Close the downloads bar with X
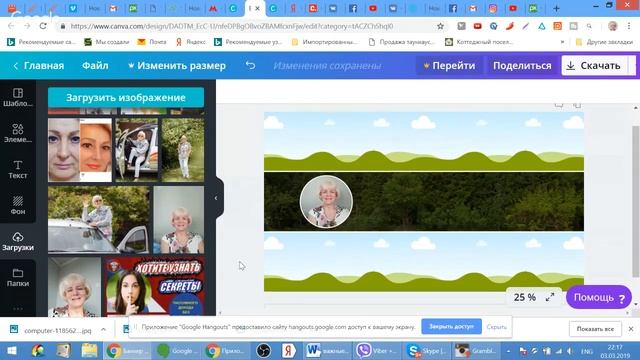 pyautogui.click(x=631, y=329)
